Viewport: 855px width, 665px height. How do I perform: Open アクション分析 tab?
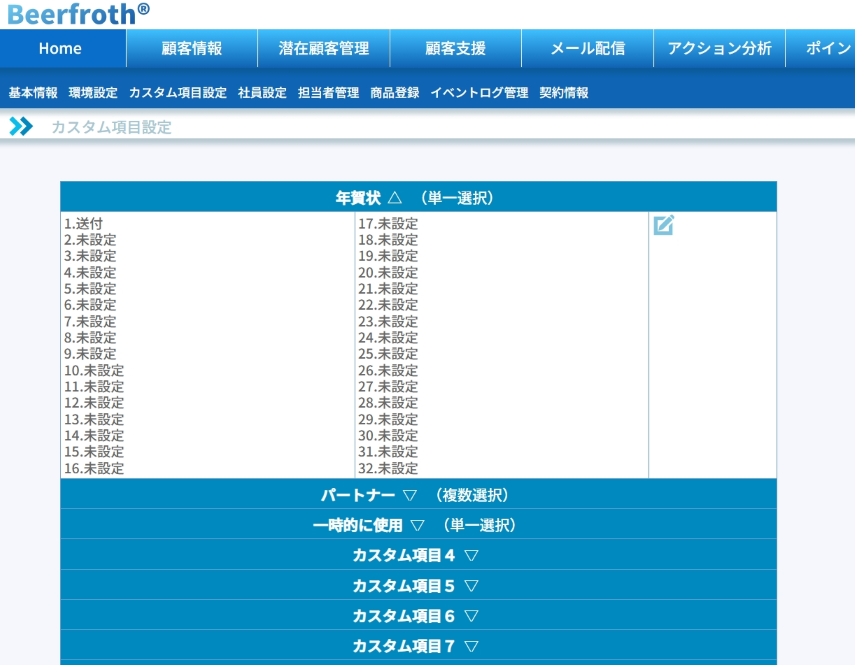719,48
